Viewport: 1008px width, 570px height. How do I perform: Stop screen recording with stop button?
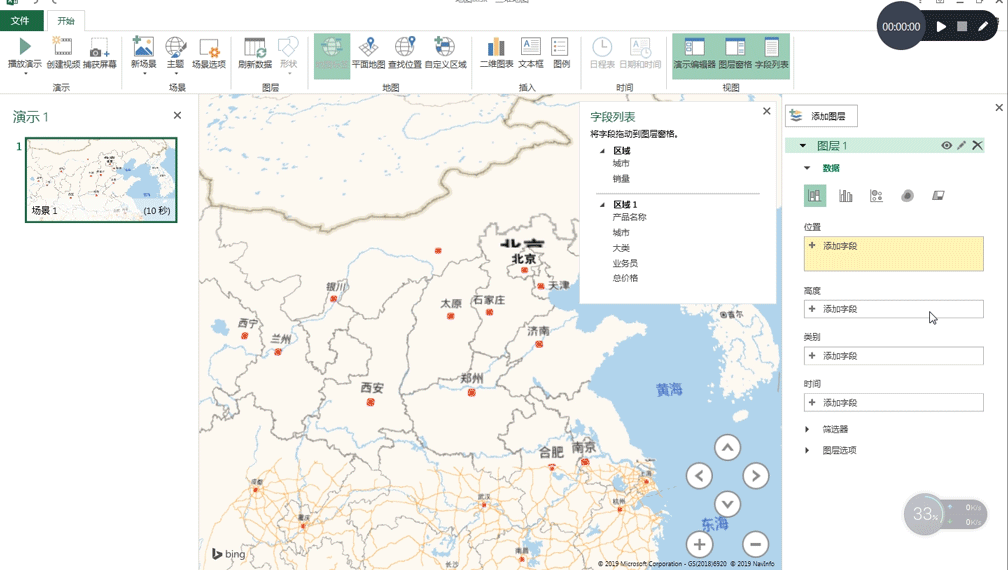coord(962,26)
